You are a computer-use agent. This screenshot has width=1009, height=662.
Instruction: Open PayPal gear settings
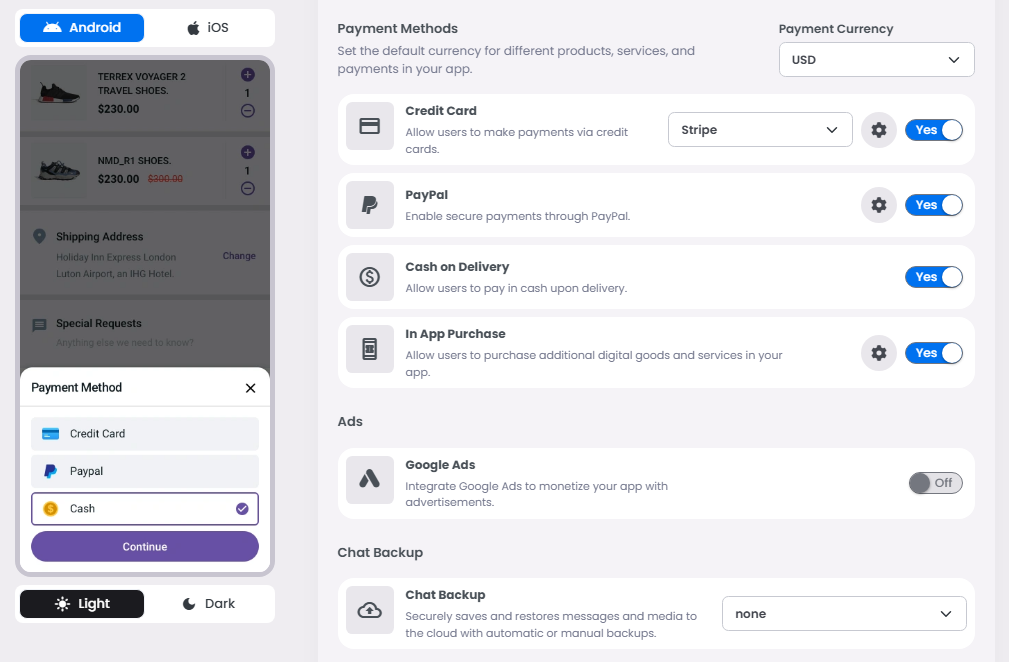(x=878, y=205)
